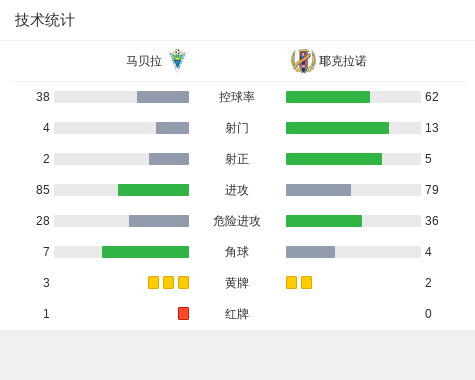
Task: Click 耶克拉诺's green 控球率 bar
Action: (328, 97)
